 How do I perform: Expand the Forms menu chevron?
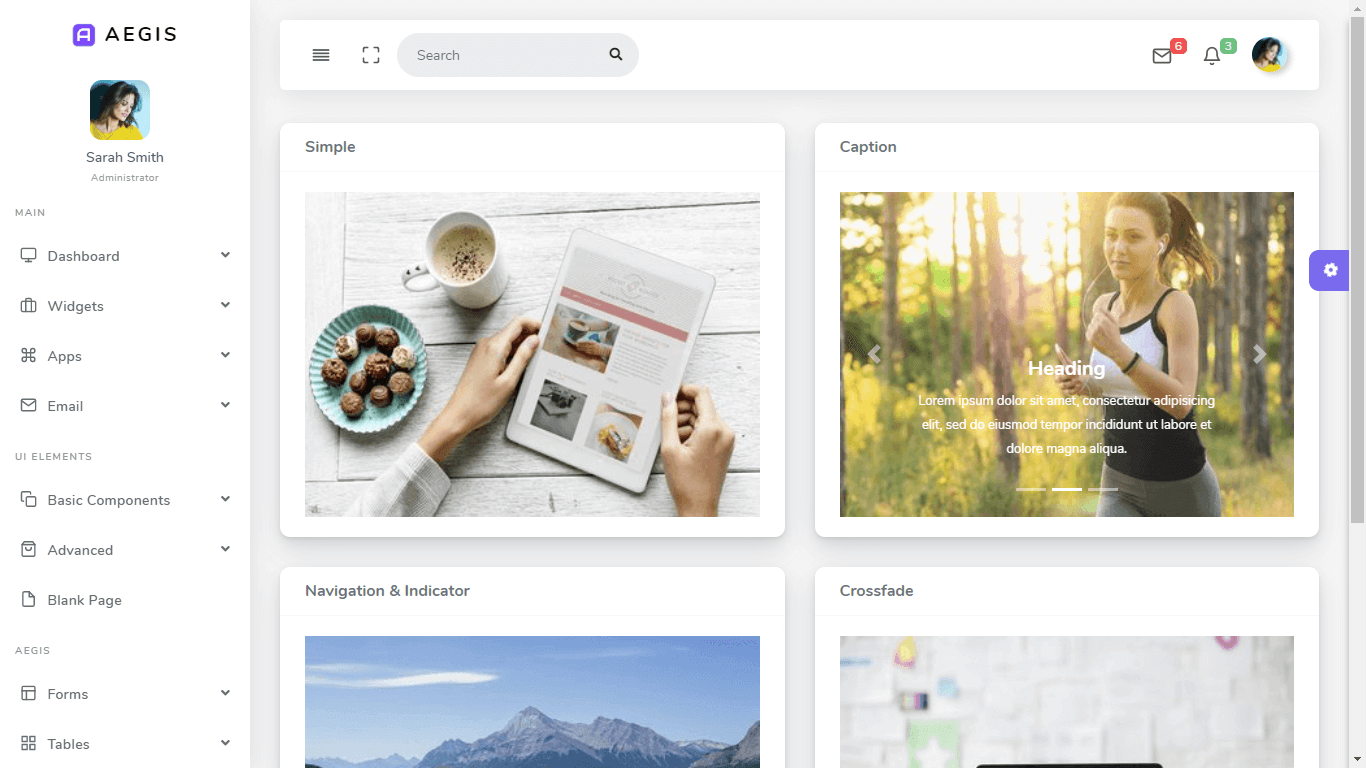pyautogui.click(x=225, y=693)
